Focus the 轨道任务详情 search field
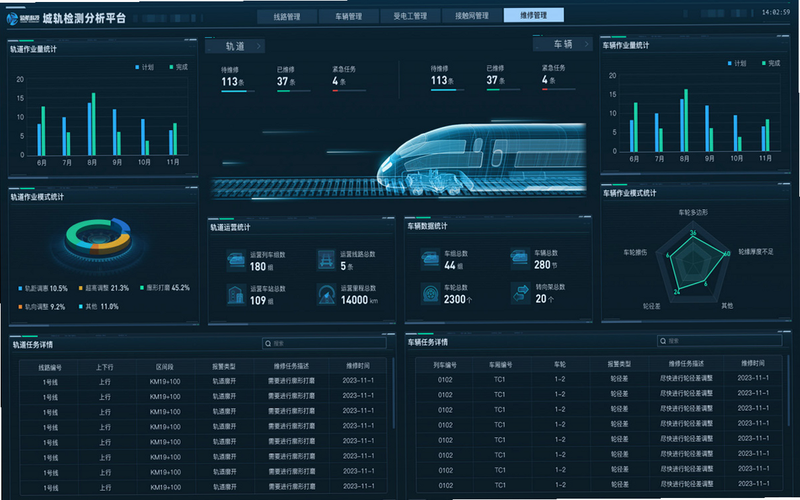The height and width of the screenshot is (500, 800). tap(324, 343)
